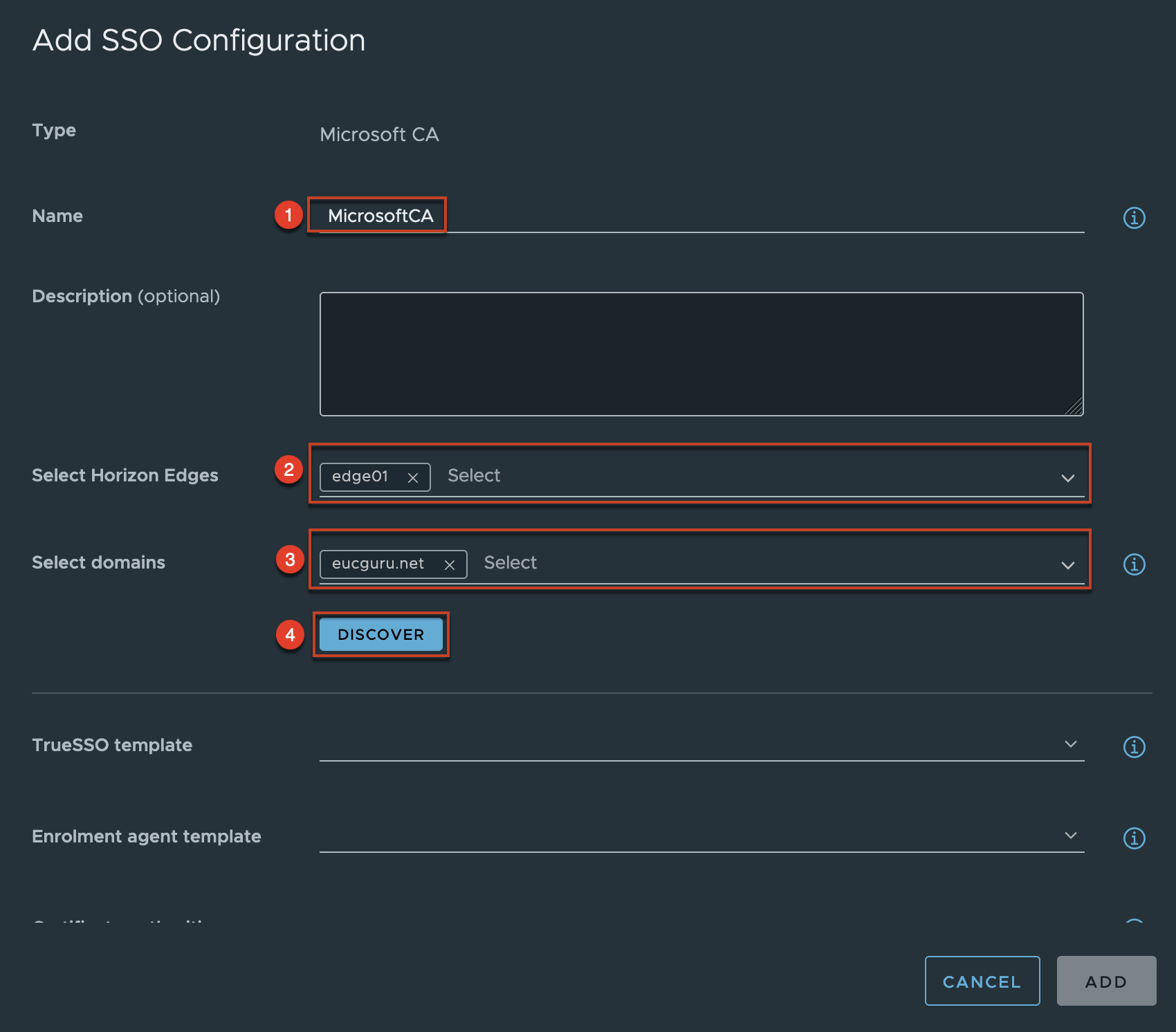The height and width of the screenshot is (1032, 1176).
Task: Click the Name label
Action: click(x=57, y=216)
